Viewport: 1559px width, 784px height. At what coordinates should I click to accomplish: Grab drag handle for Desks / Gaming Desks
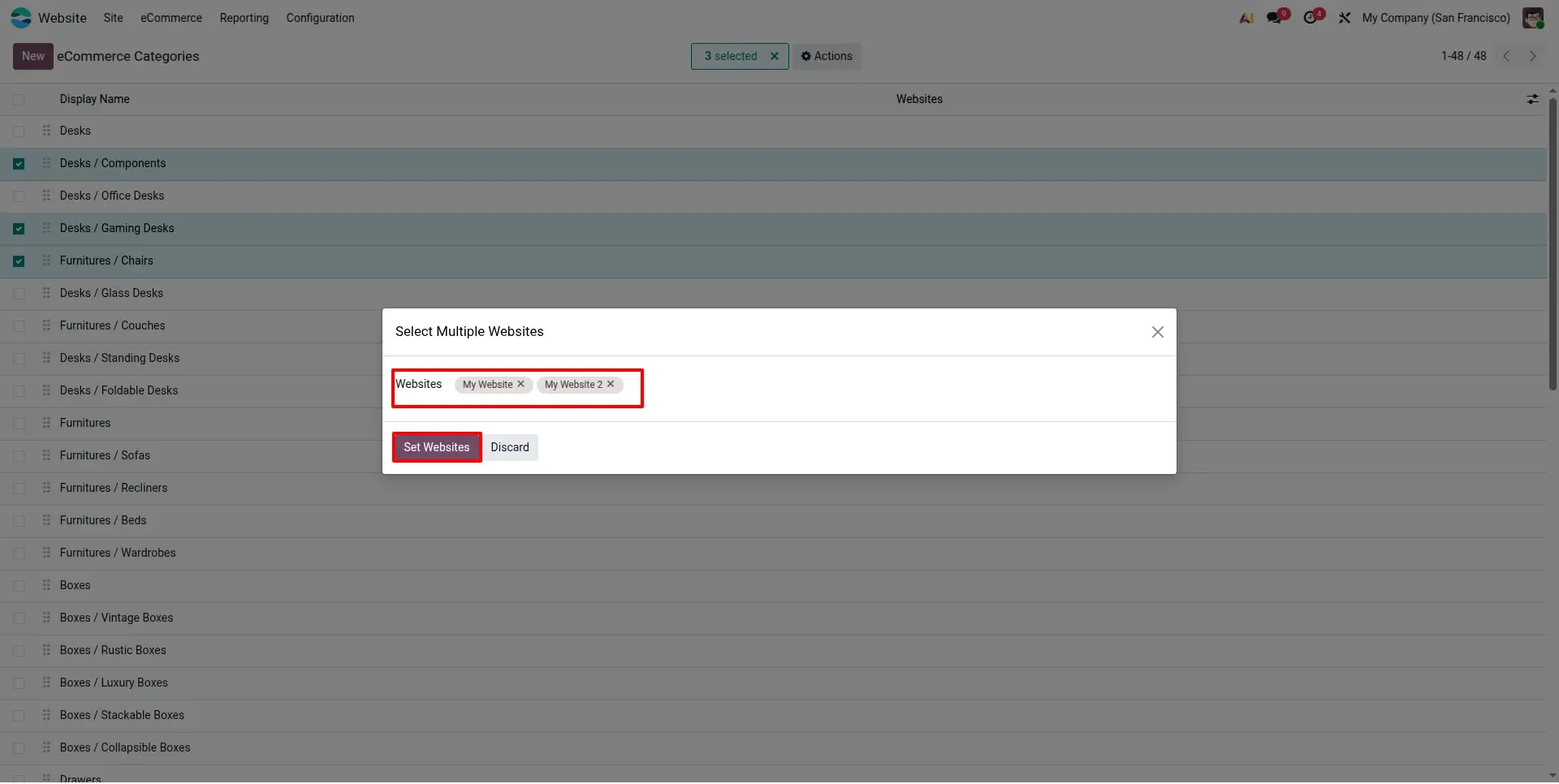click(46, 228)
